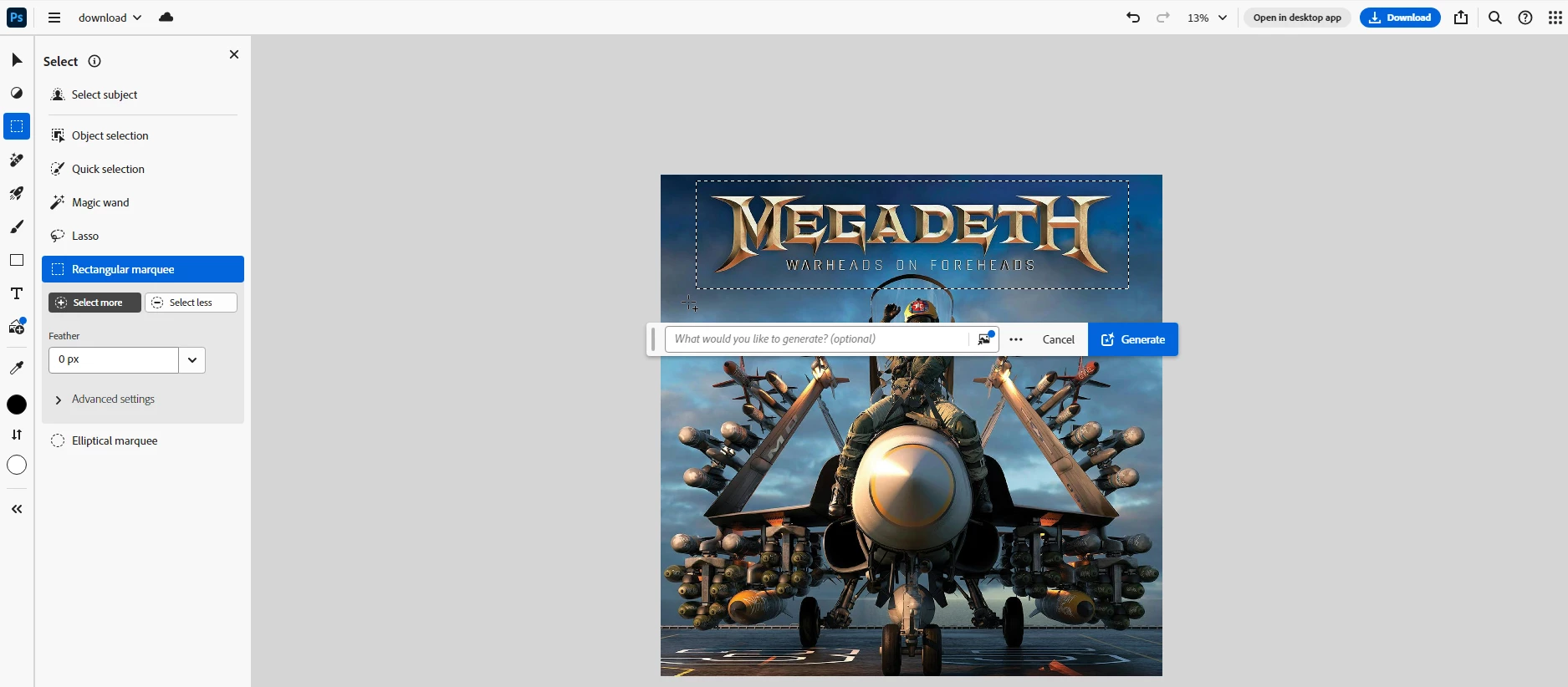Toggle Select less mode

[x=191, y=303]
